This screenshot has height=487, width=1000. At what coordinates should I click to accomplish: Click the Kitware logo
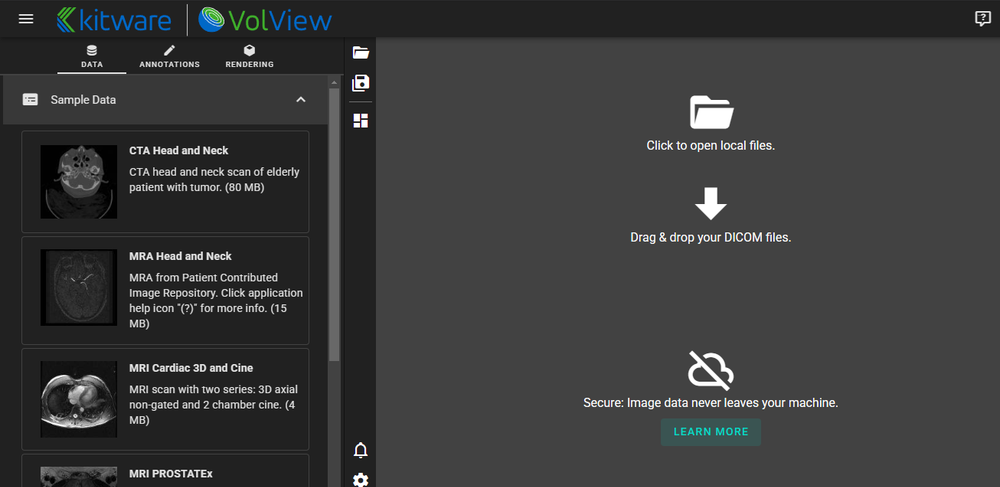coord(114,20)
